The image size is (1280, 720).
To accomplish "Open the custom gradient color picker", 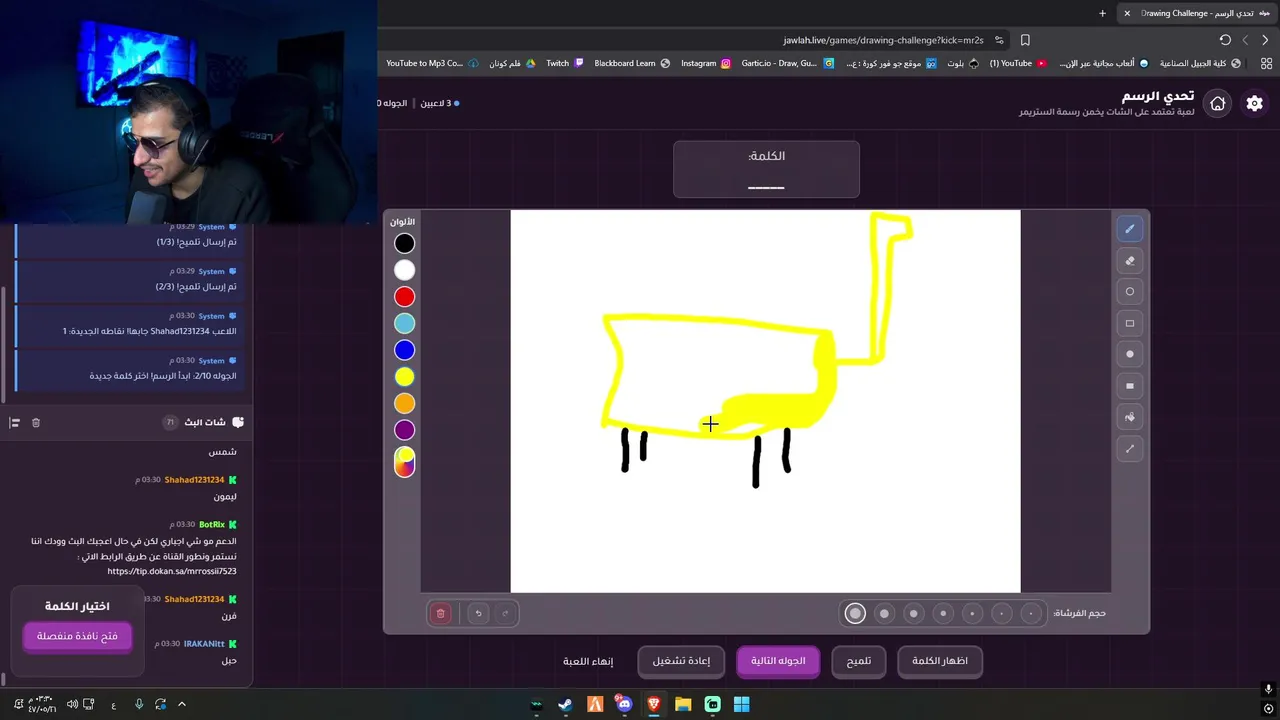I will point(404,462).
